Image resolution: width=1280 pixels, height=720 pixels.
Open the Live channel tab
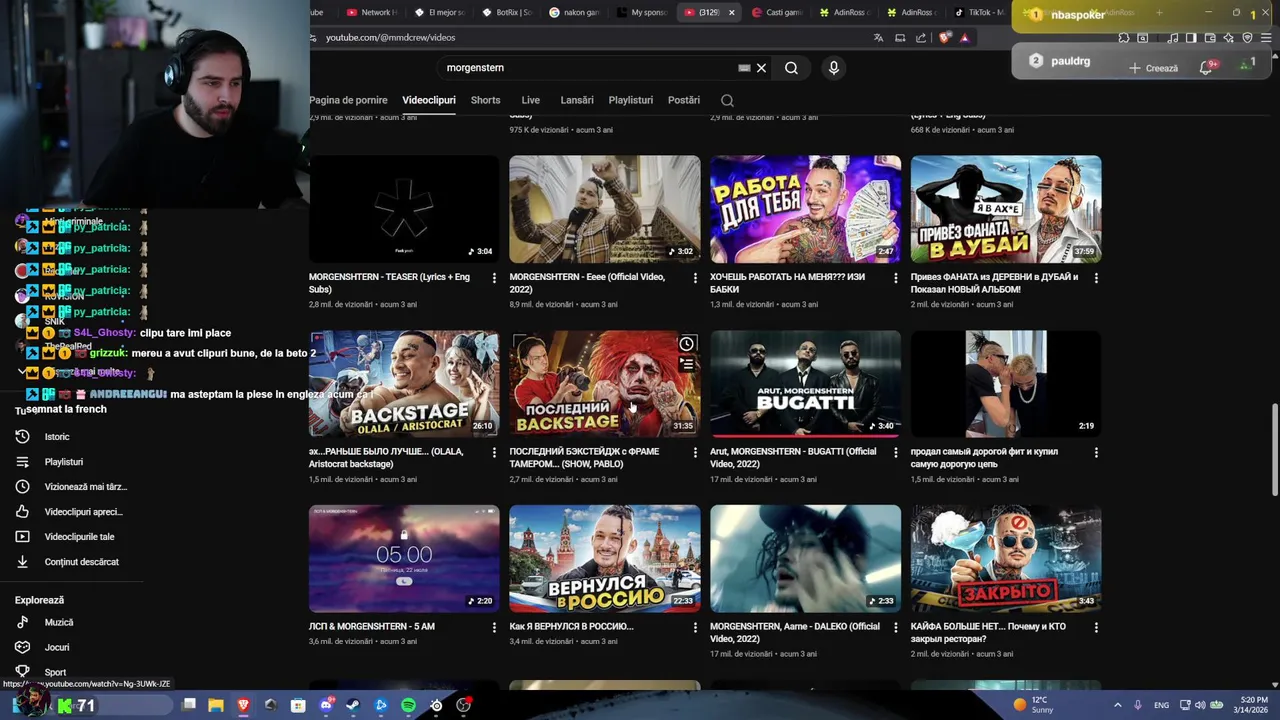530,100
